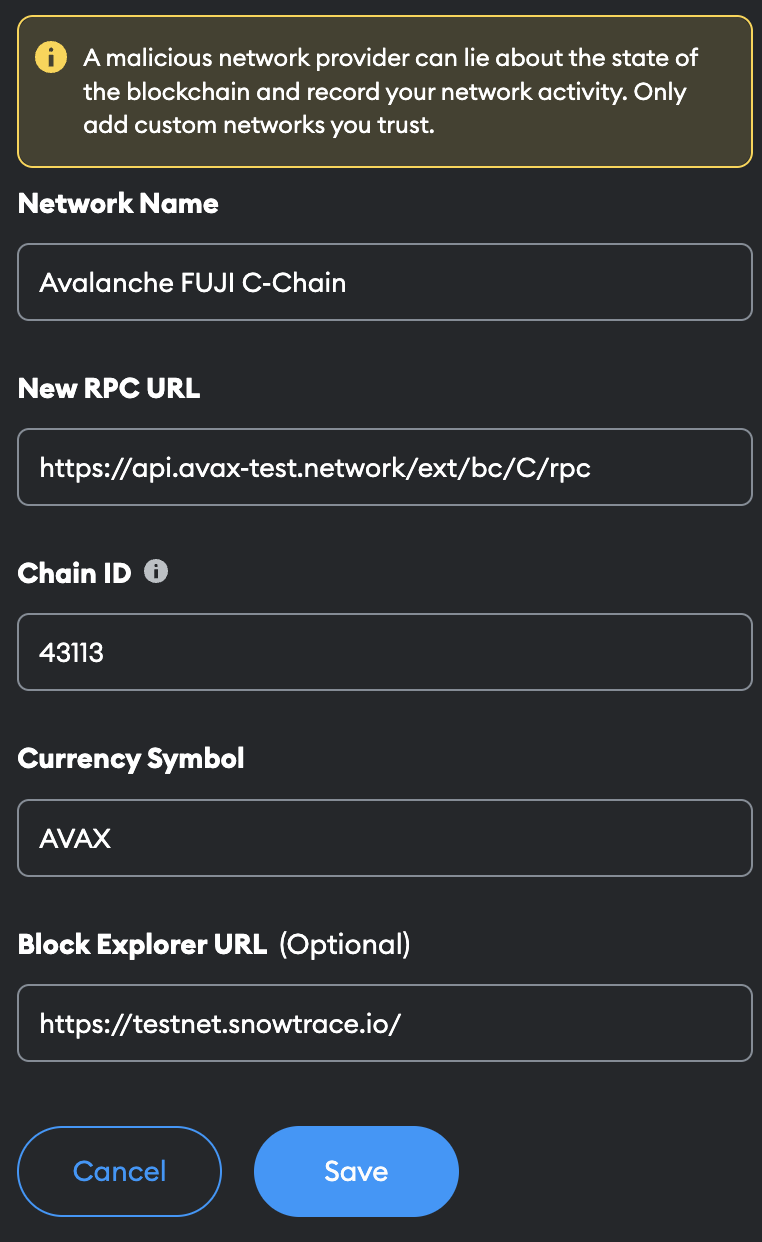The height and width of the screenshot is (1242, 762).
Task: Click the (Optional) text beside Block Explorer URL
Action: 345,944
